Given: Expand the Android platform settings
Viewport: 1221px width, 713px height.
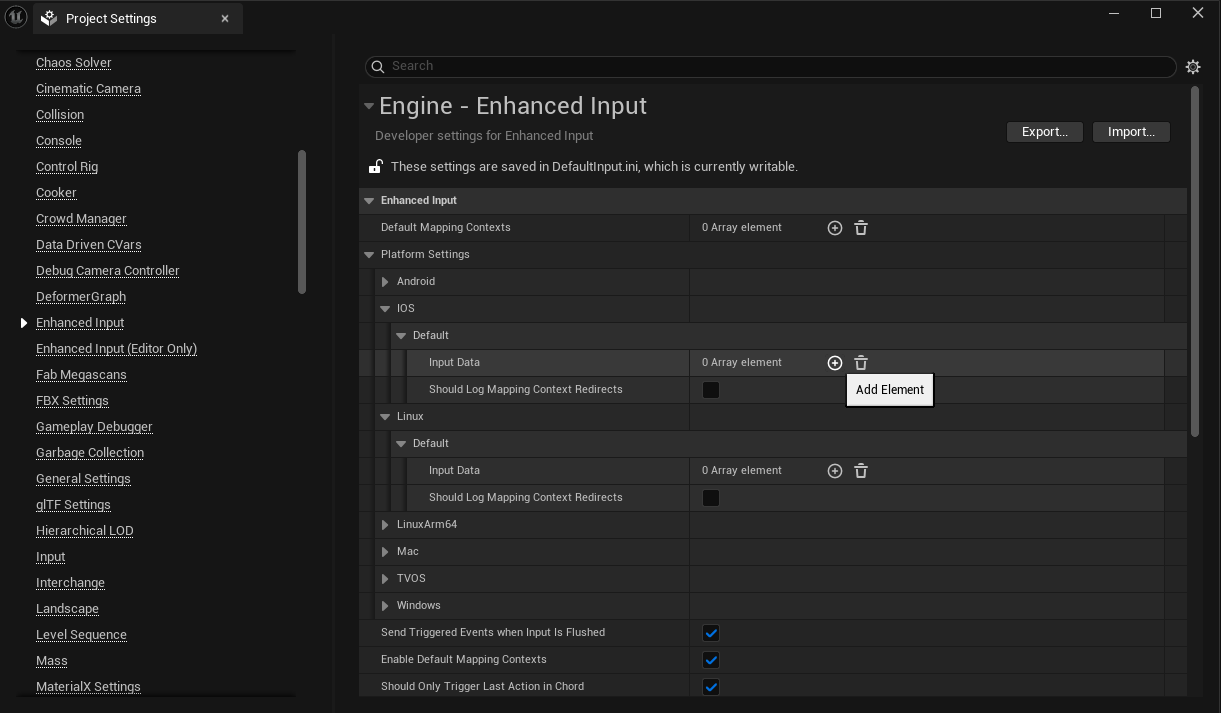Looking at the screenshot, I should point(385,282).
